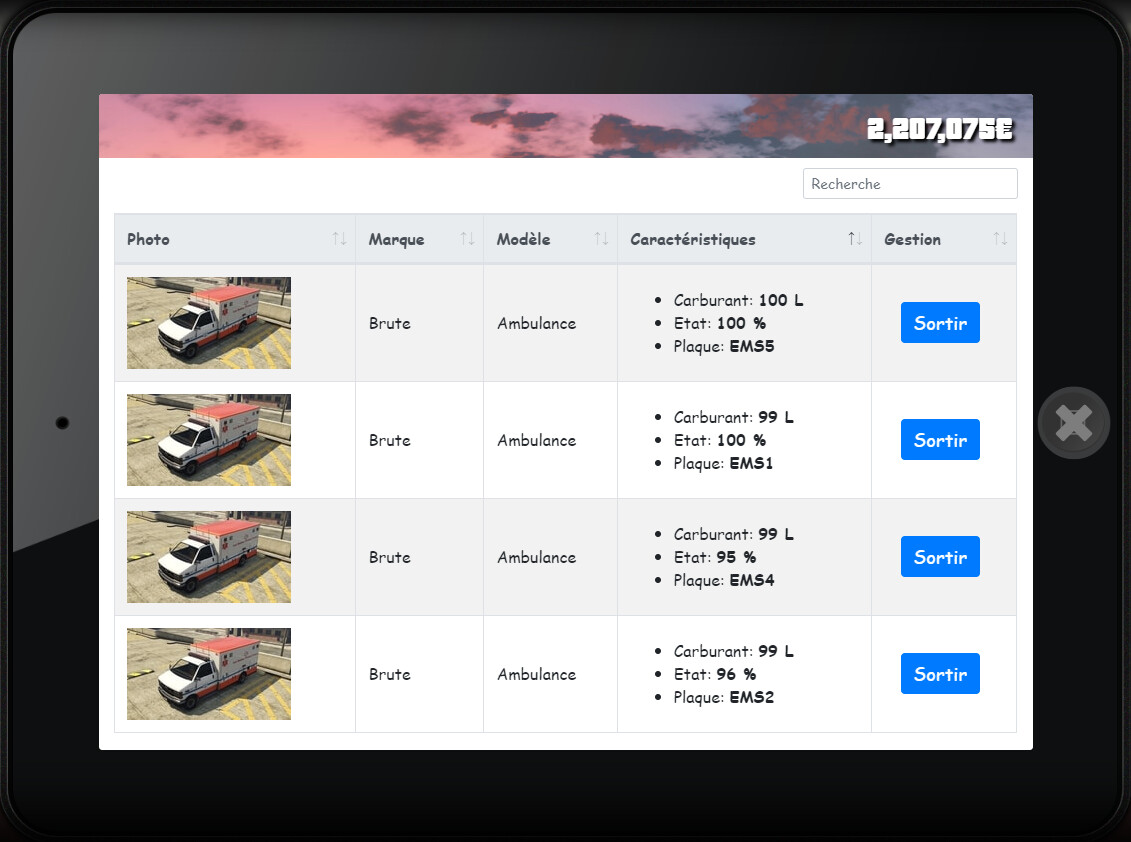Click 'Etat: 95 %' in the EMS4 row
1131x842 pixels.
[715, 557]
